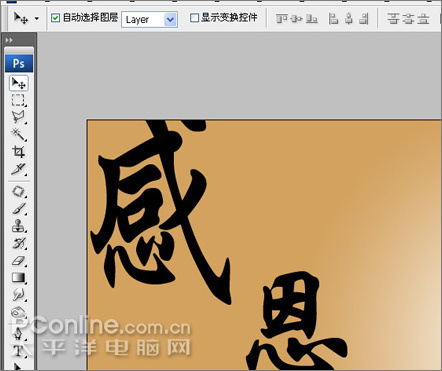
Task: Click the 恩 character on the canvas
Action: coord(297,320)
